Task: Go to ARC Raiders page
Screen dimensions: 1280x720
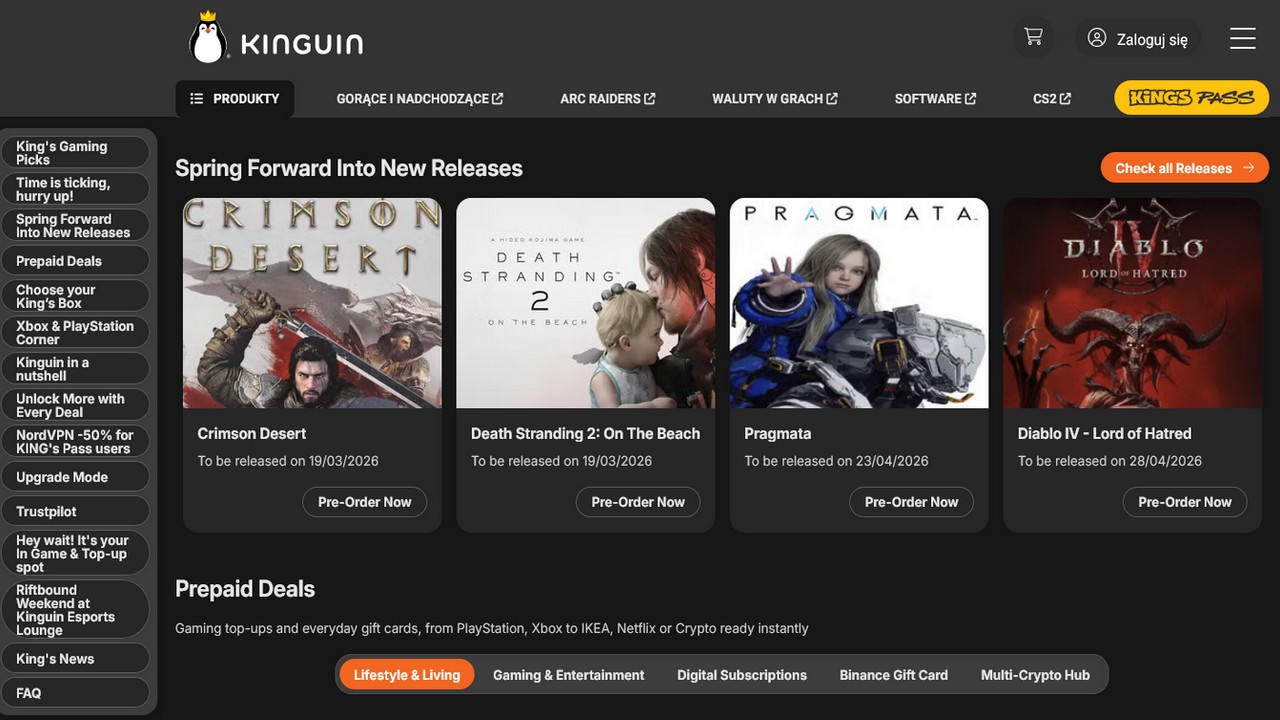Action: pyautogui.click(x=607, y=98)
